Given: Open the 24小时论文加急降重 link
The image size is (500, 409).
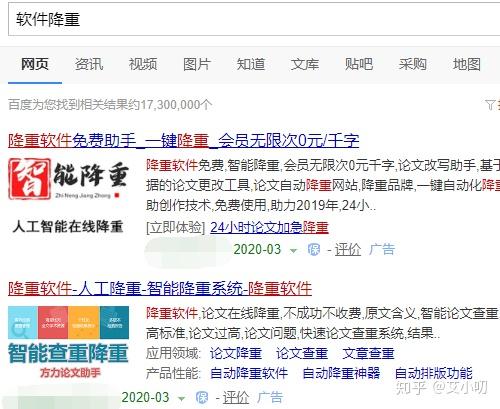Looking at the screenshot, I should pos(269,227).
